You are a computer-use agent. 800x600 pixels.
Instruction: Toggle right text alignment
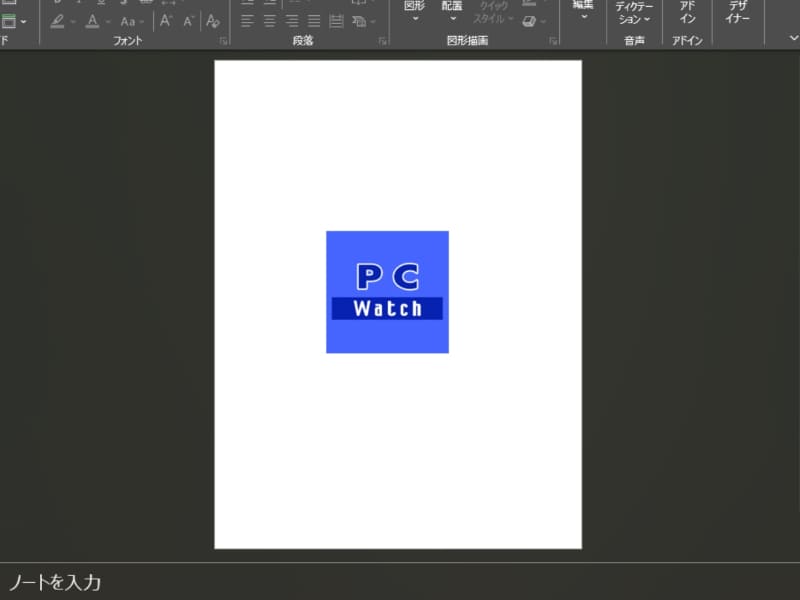[x=291, y=20]
